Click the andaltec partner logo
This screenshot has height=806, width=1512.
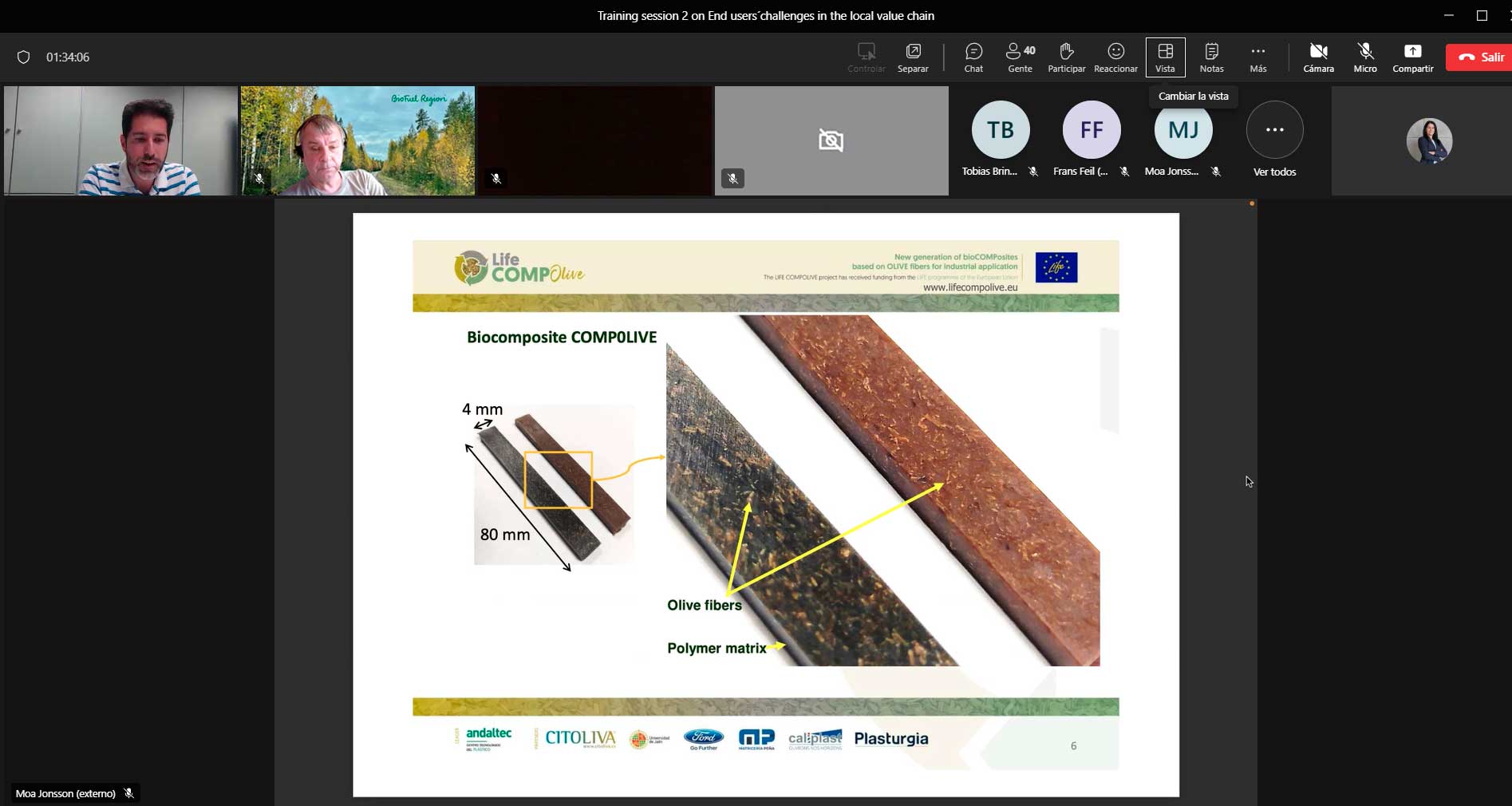[488, 738]
